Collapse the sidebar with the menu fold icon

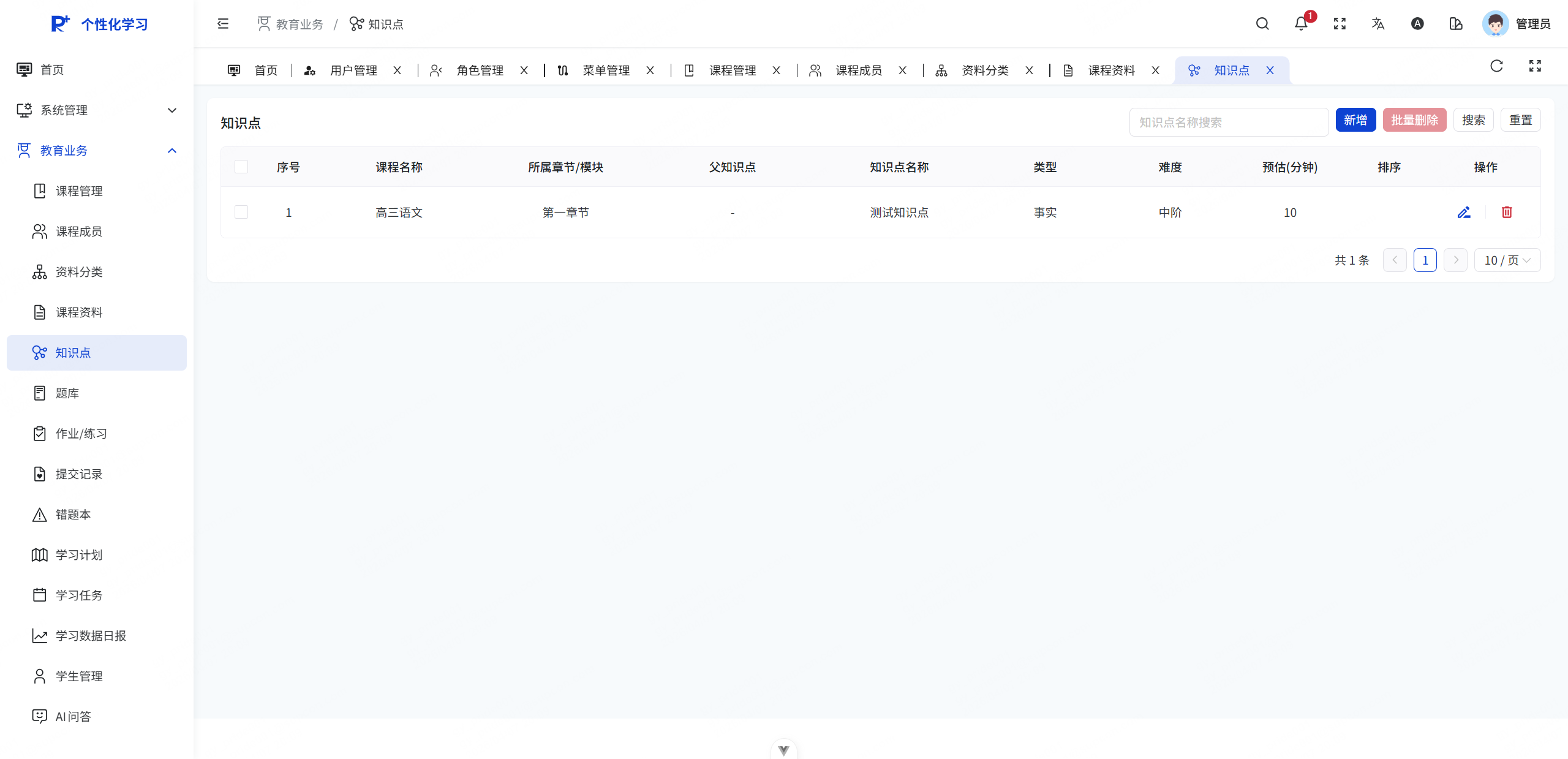coord(223,24)
